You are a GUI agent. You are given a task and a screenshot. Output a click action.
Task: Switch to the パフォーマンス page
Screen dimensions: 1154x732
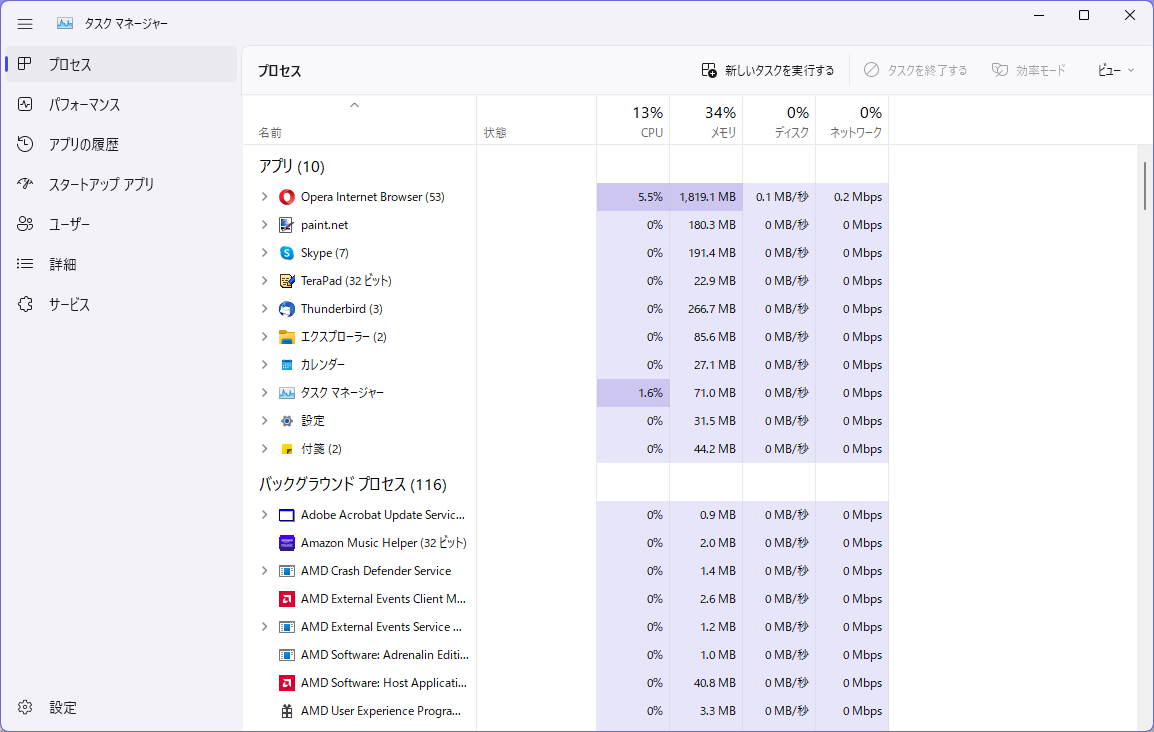point(121,104)
